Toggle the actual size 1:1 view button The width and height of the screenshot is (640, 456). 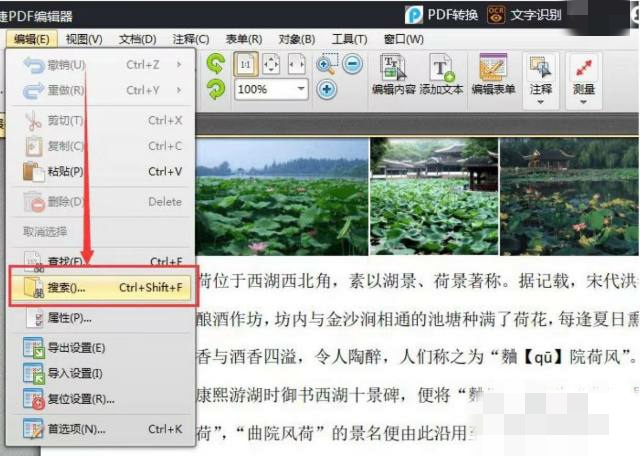[x=245, y=64]
